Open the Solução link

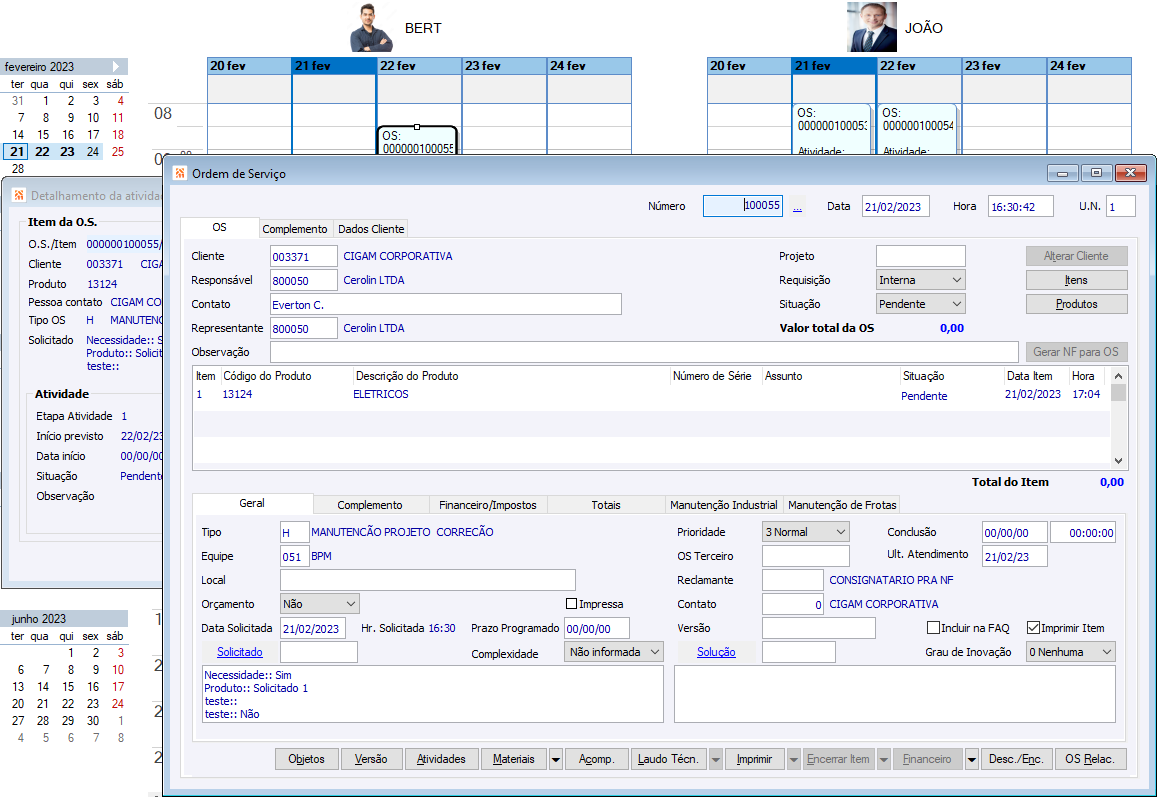pos(716,652)
